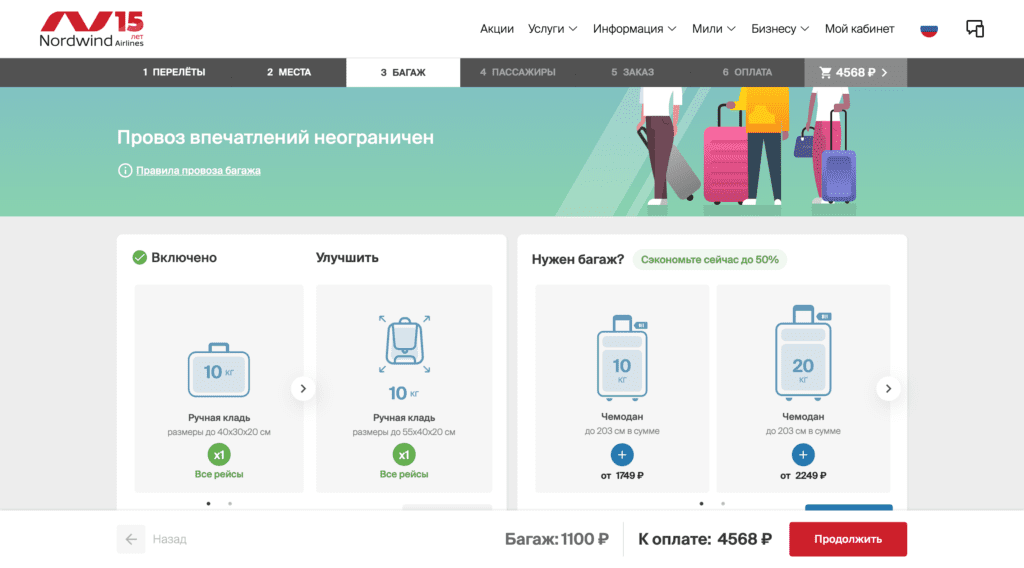Viewport: 1024px width, 568px height.
Task: Click Провоз впечатлений неограничен banner heading
Action: 276,137
